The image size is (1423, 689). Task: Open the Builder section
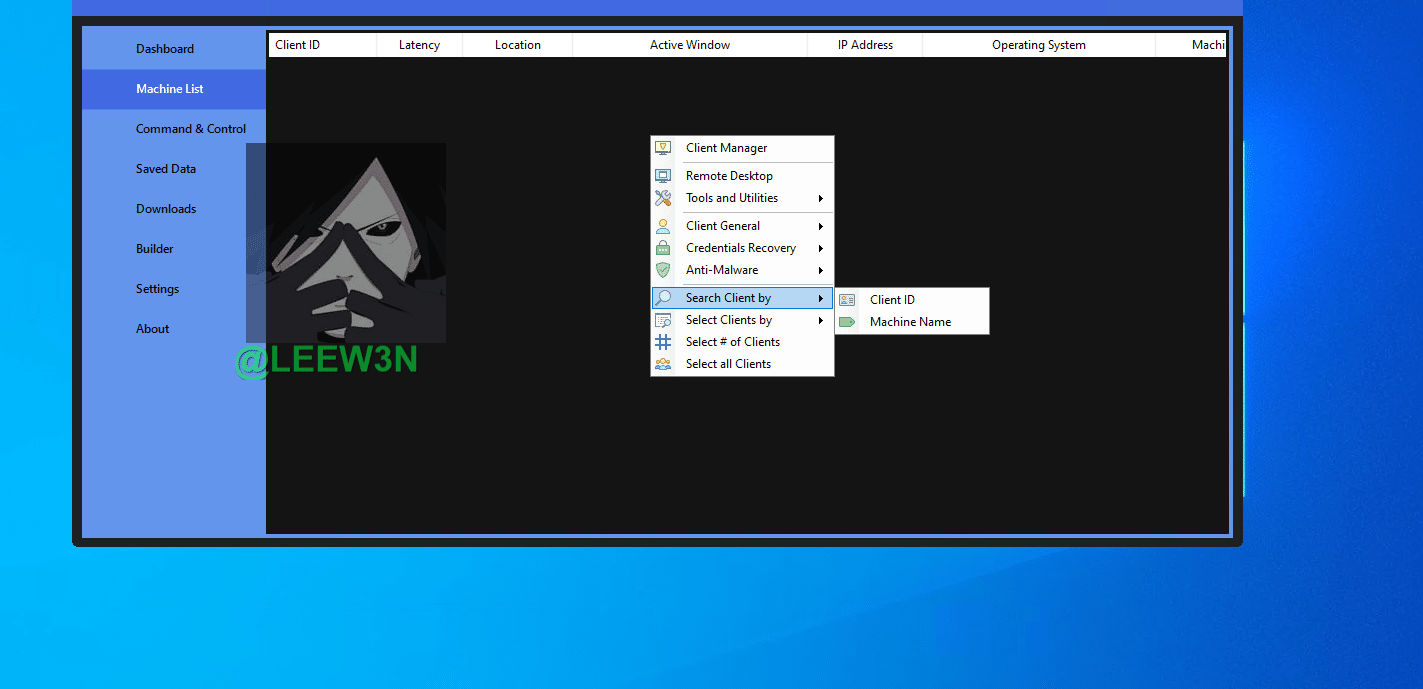click(x=155, y=249)
